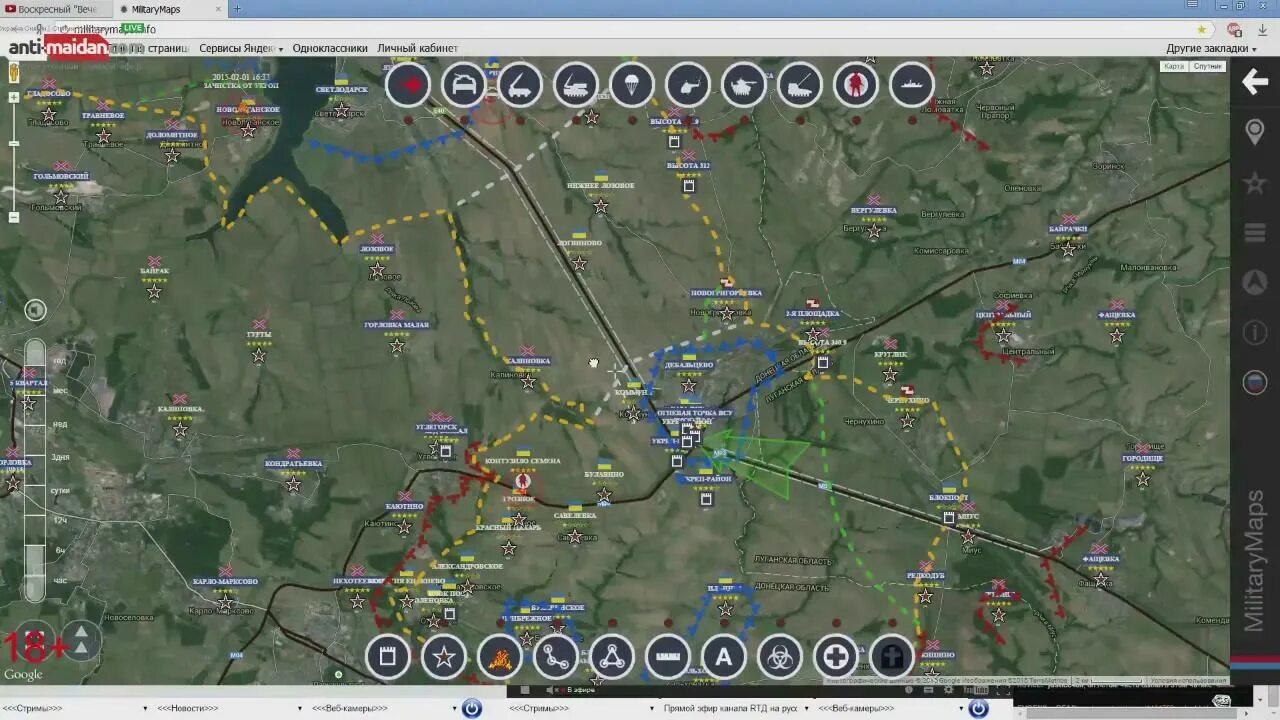Screen dimensions: 1280x720
Task: Pick the gravestone icon
Action: click(x=892, y=657)
